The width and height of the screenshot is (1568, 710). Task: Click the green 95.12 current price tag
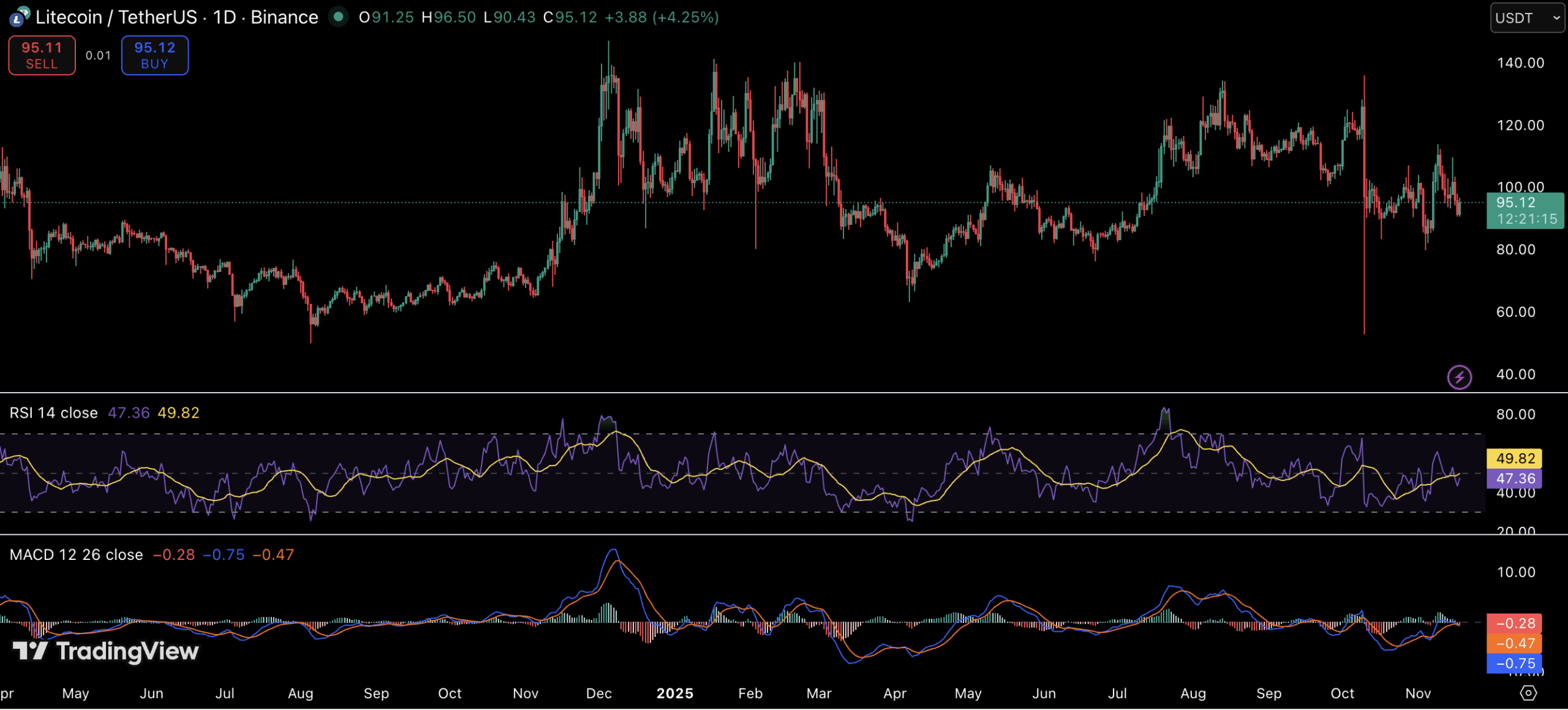1525,210
